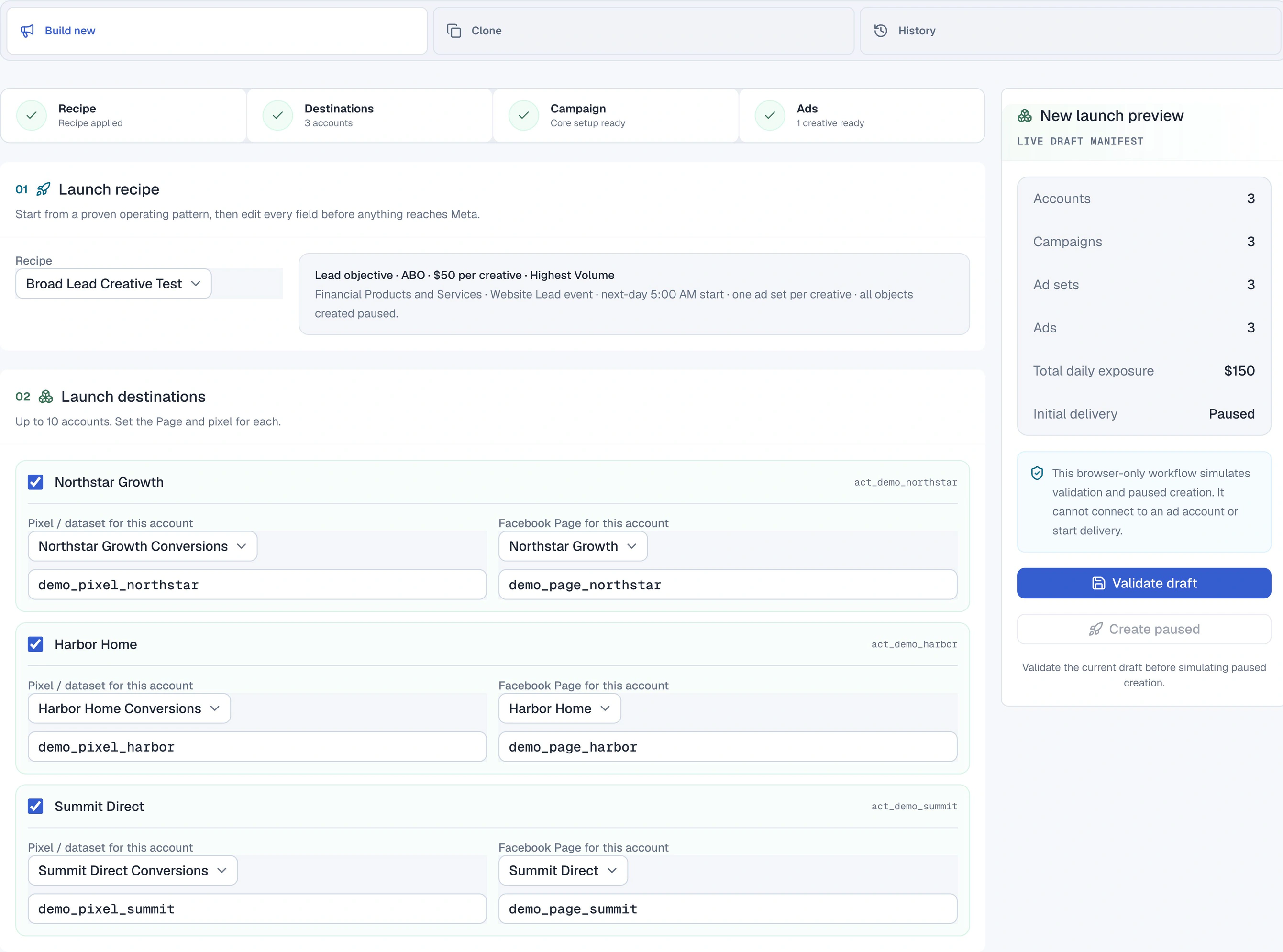
Task: Open the Harbor Home Conversions pixel dropdown
Action: pyautogui.click(x=129, y=708)
